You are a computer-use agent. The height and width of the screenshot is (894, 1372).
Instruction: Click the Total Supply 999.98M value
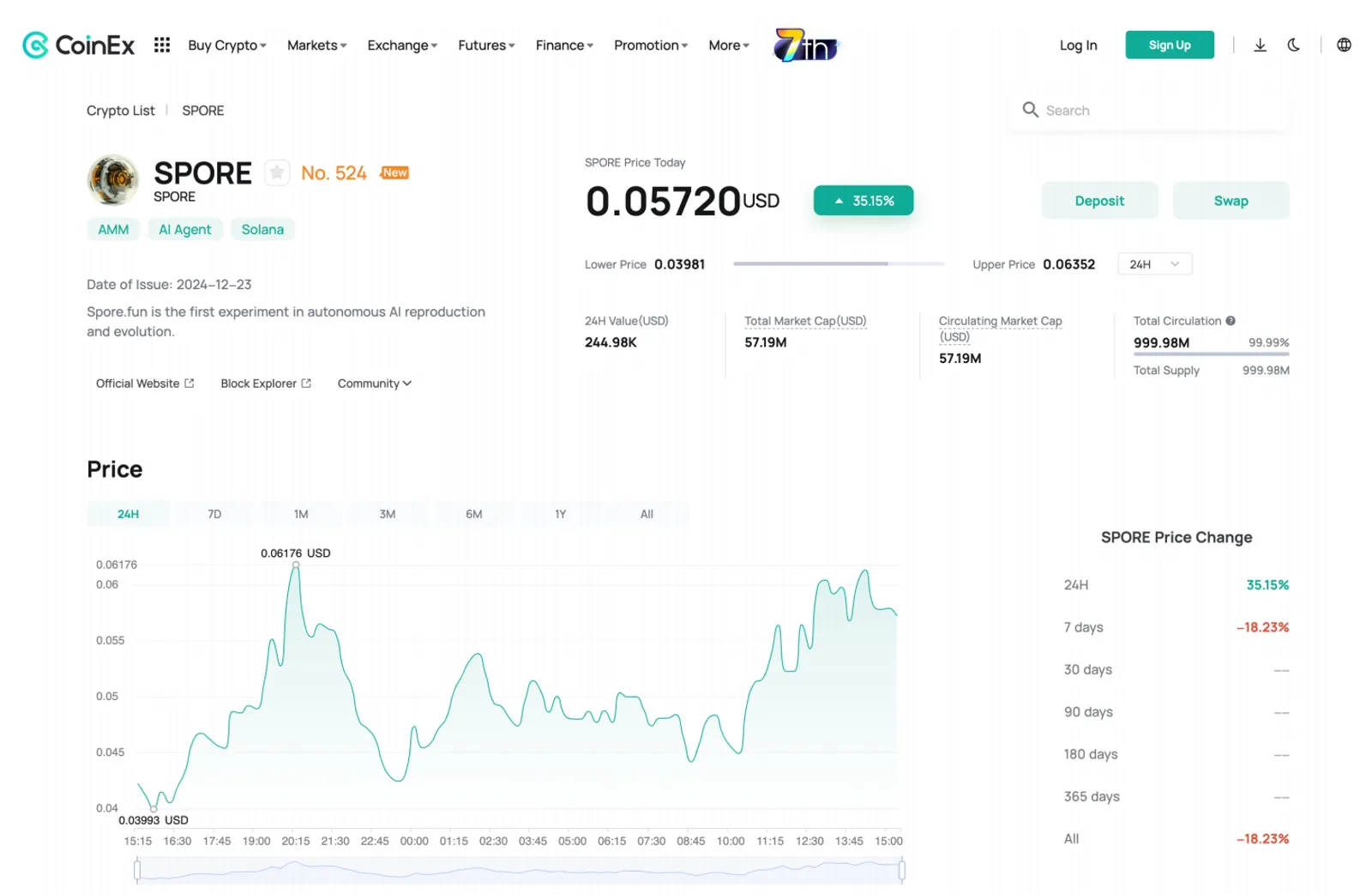click(1266, 371)
